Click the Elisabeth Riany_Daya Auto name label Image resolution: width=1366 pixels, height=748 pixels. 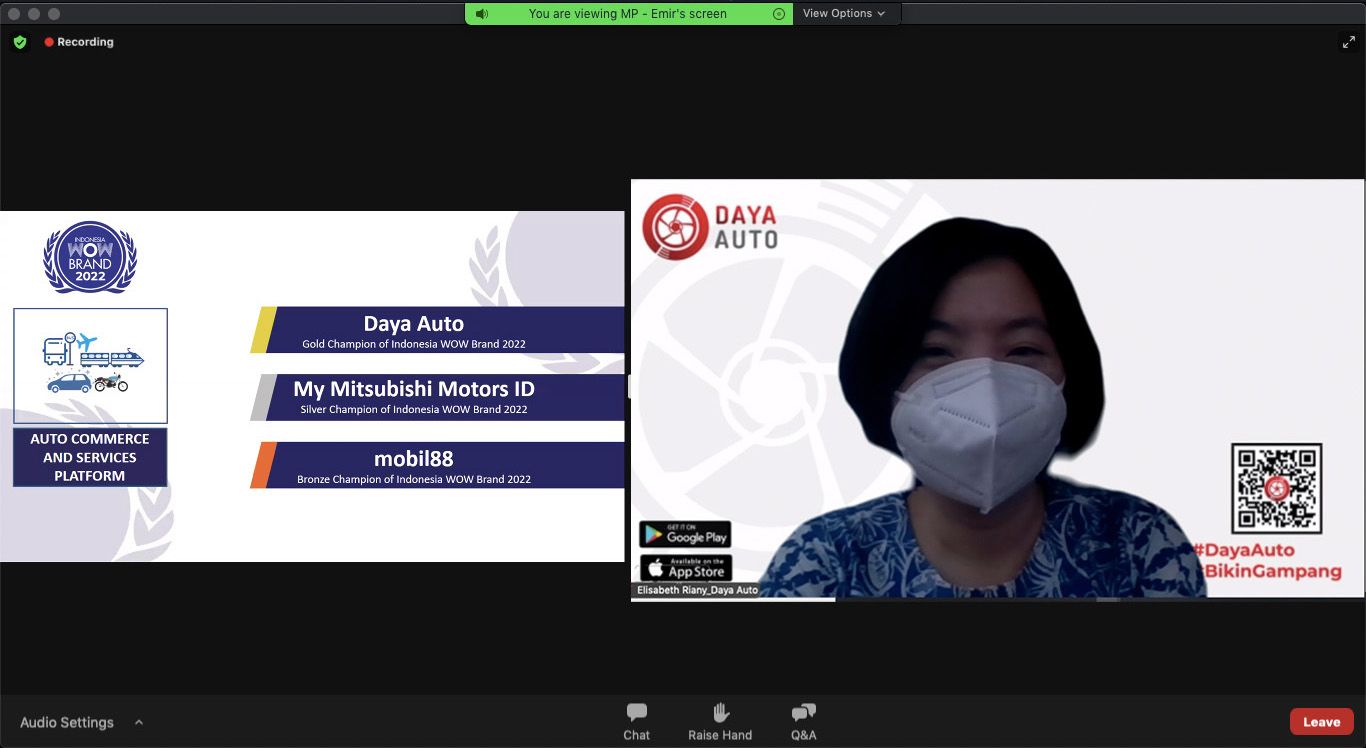click(697, 590)
